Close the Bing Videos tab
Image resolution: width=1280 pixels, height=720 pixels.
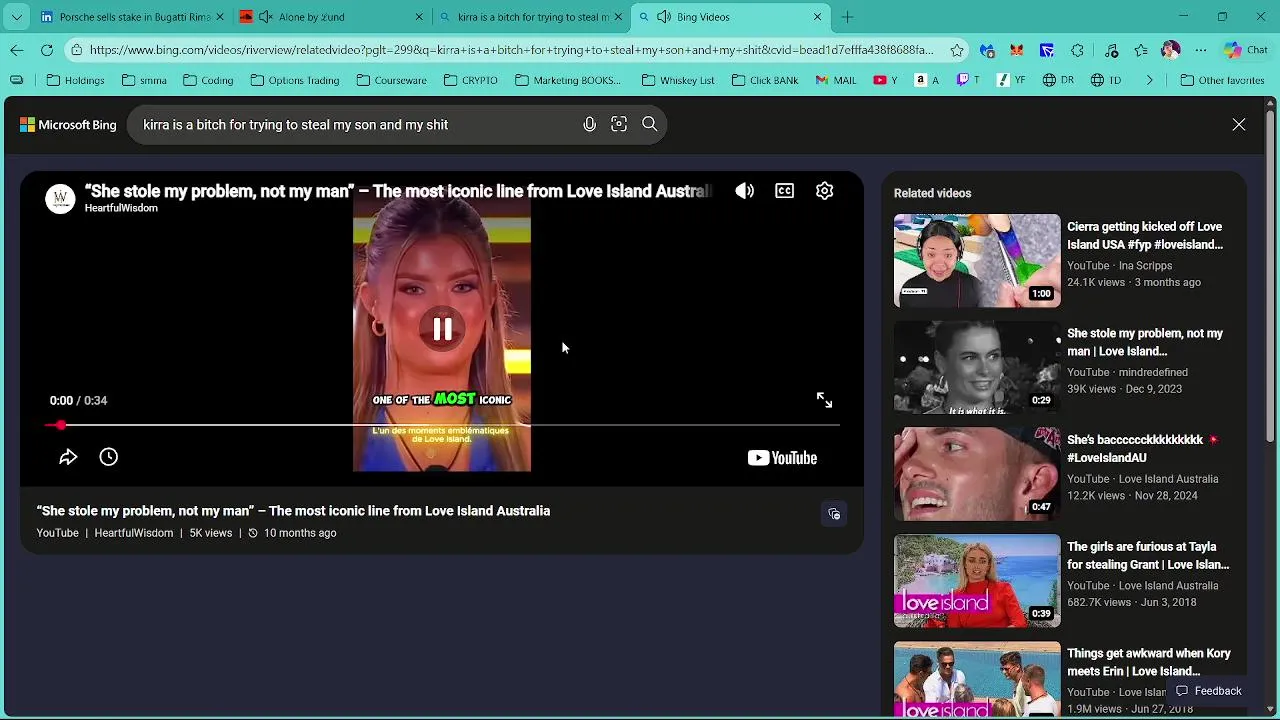pos(817,17)
